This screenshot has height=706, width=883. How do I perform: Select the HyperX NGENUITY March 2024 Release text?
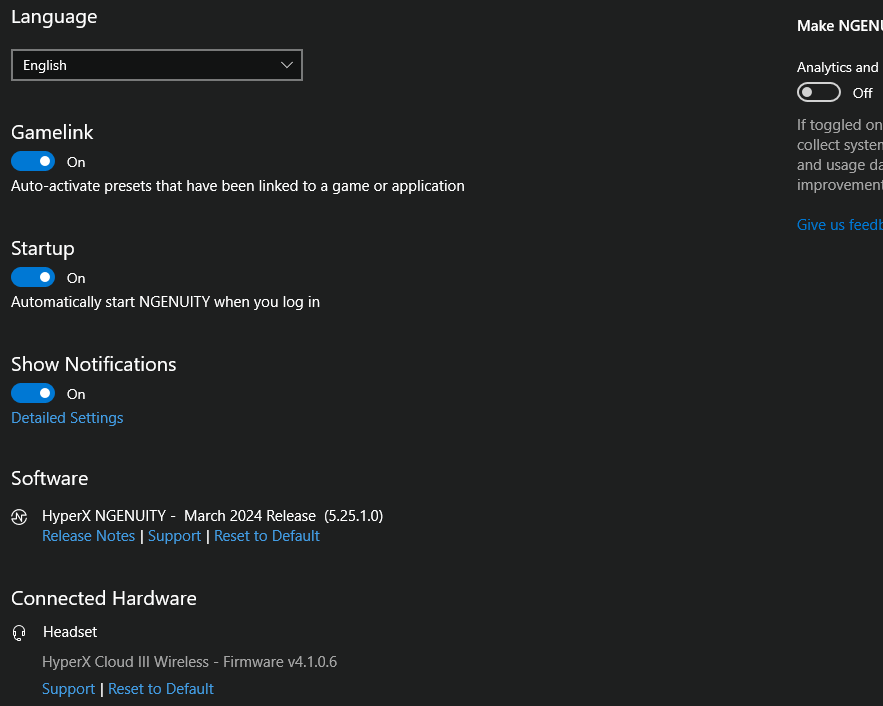tap(212, 516)
